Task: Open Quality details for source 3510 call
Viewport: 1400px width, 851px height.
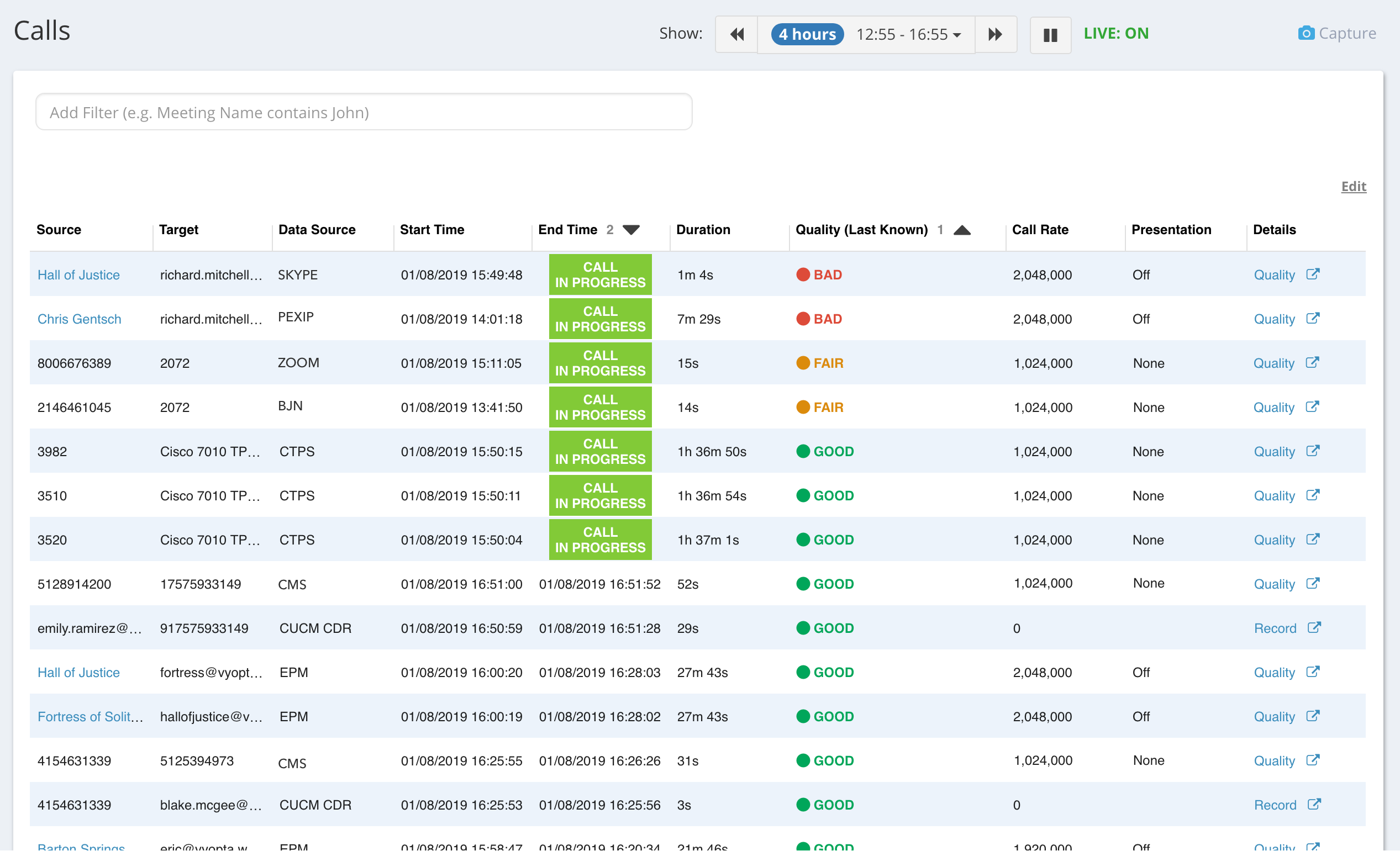Action: coord(1274,496)
